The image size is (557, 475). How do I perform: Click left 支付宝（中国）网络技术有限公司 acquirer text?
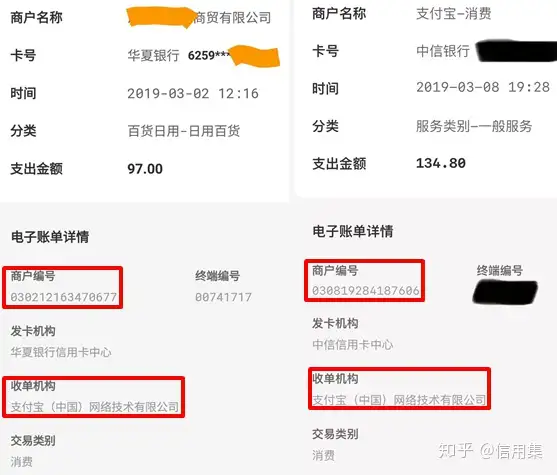(94, 406)
